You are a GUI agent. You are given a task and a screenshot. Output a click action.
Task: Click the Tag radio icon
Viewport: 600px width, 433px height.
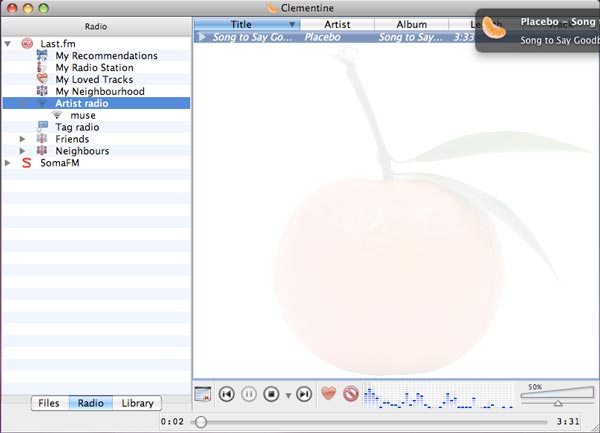click(42, 127)
